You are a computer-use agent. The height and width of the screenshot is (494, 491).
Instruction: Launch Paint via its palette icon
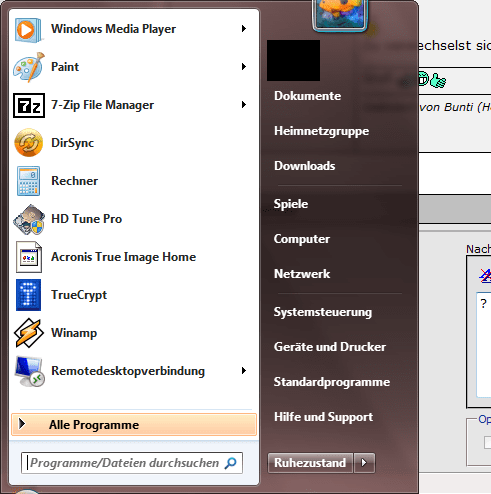[x=28, y=67]
